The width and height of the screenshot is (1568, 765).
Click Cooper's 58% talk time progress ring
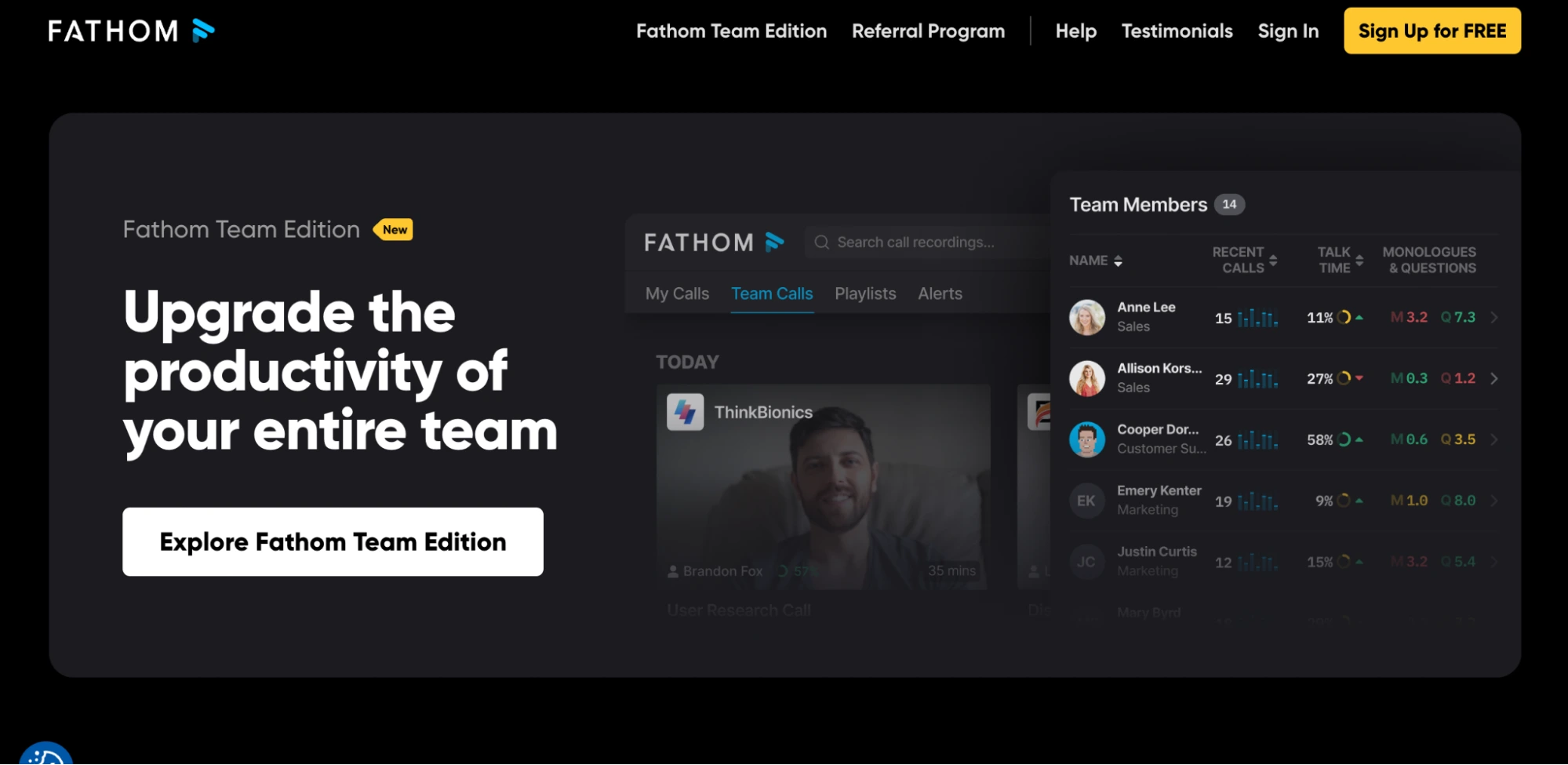point(1347,439)
